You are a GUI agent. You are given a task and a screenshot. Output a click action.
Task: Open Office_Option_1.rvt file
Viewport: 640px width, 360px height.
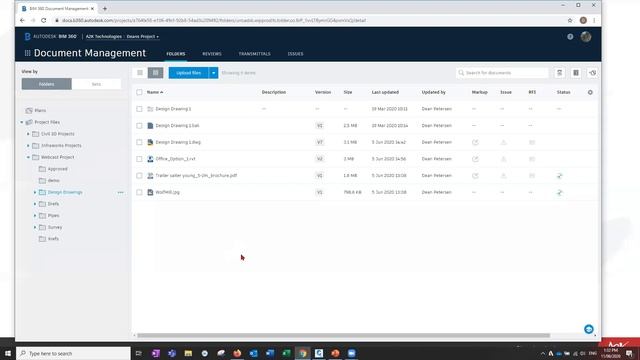point(176,159)
